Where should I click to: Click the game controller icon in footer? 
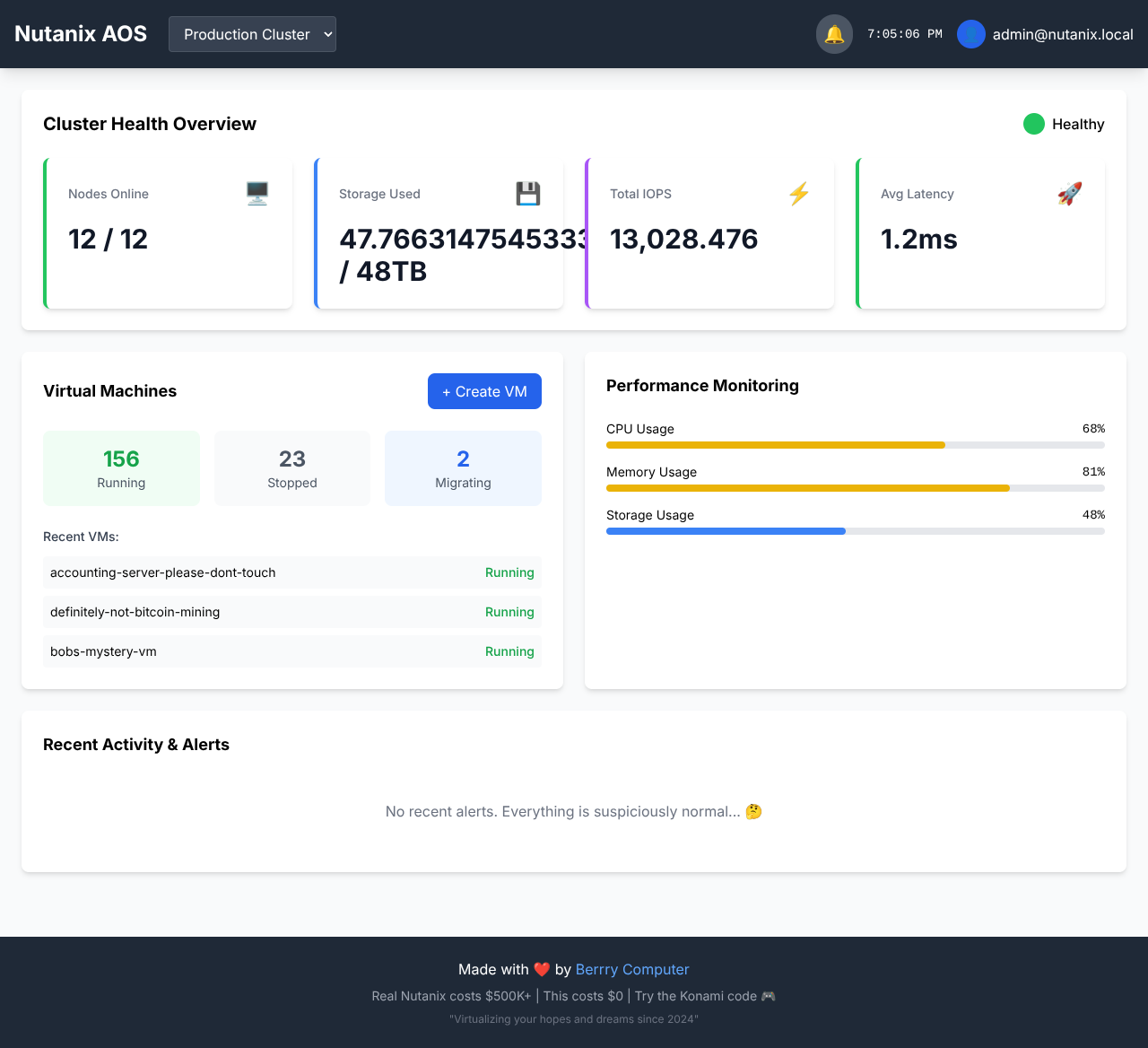pos(768,996)
